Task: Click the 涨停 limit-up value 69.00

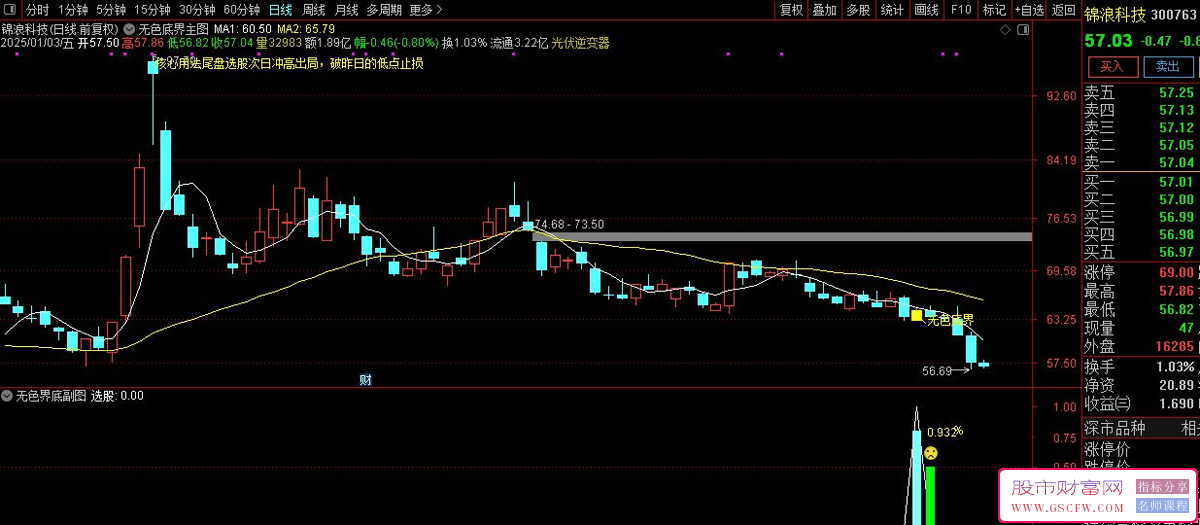Action: pos(1176,273)
